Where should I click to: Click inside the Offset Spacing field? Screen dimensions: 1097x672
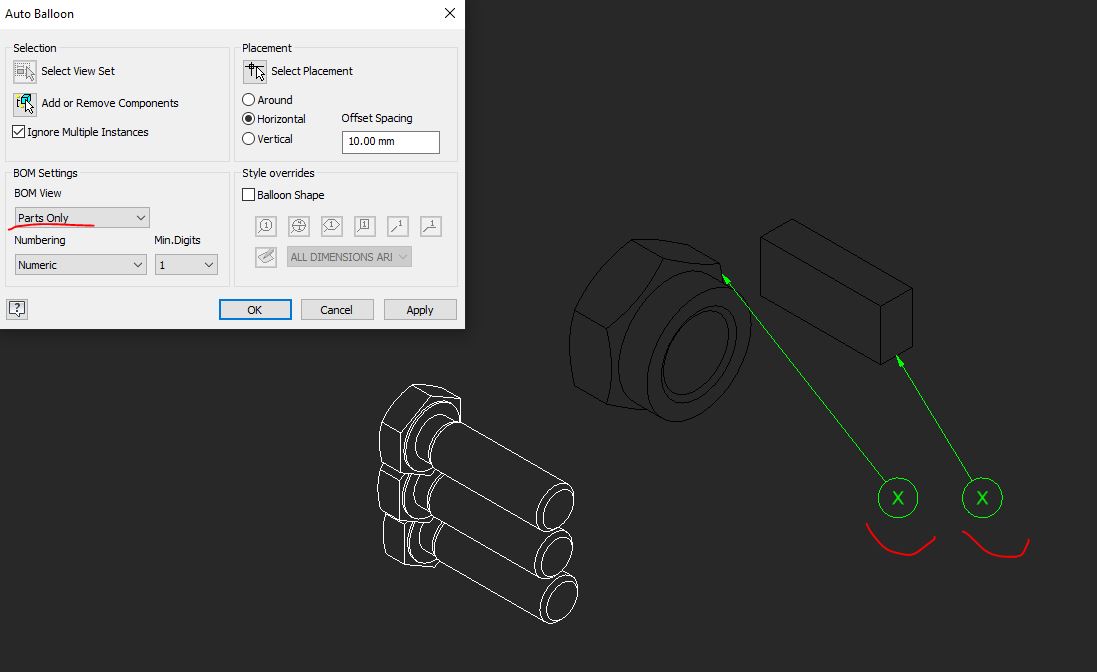pyautogui.click(x=390, y=142)
